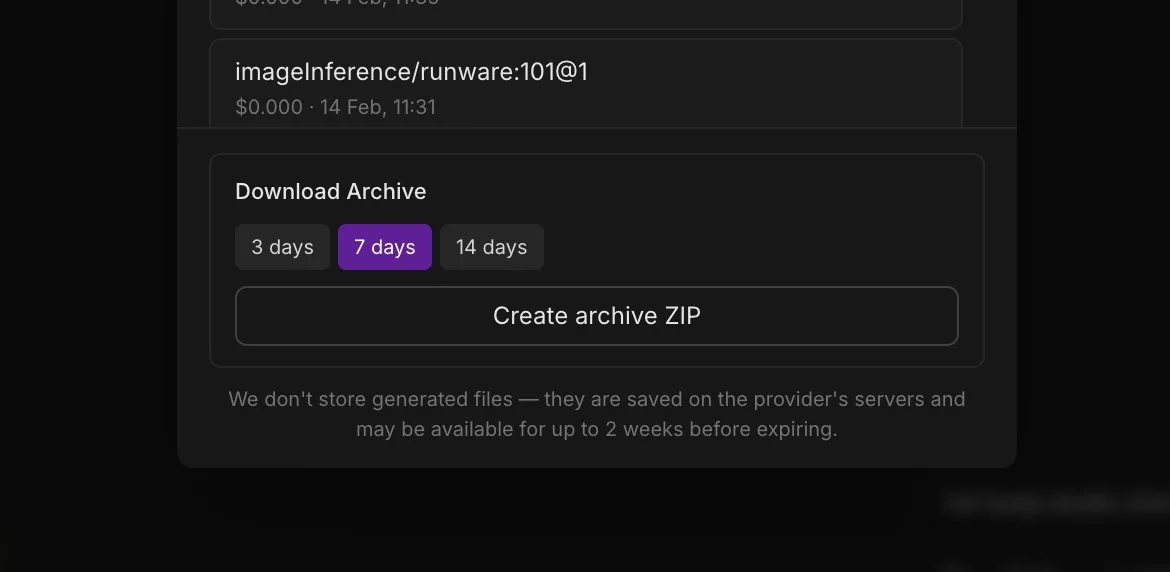Open the partially hidden history entry at top
This screenshot has height=572, width=1170.
point(585,12)
